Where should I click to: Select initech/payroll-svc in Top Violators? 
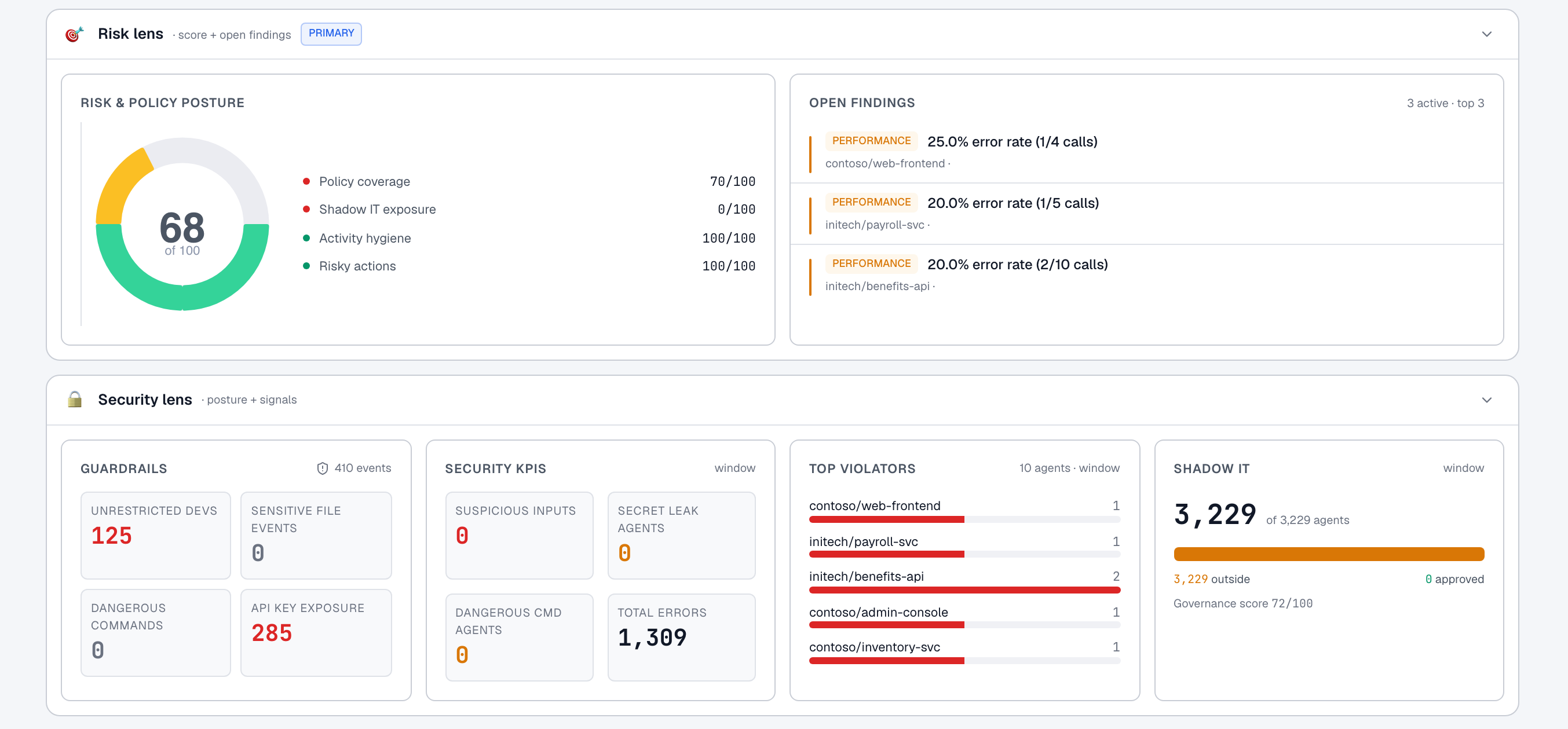(x=964, y=547)
